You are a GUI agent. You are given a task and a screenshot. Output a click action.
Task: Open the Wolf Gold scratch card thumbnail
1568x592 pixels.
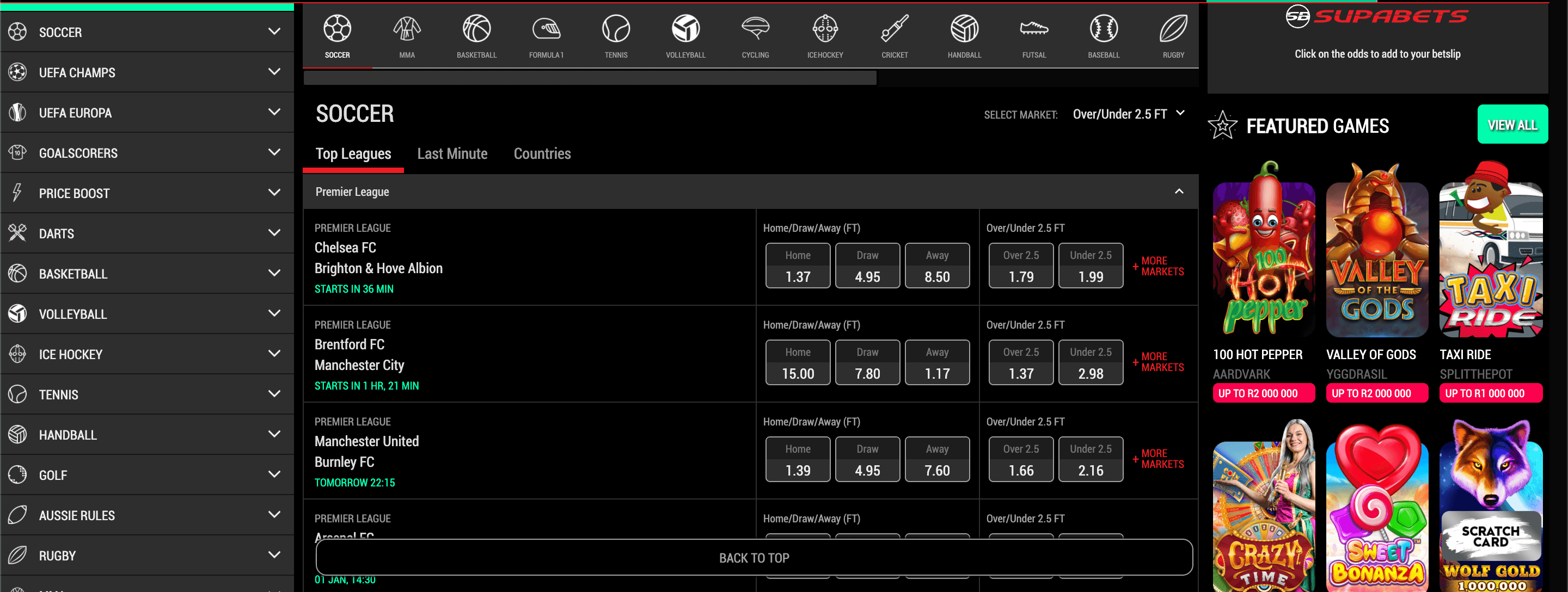pyautogui.click(x=1491, y=506)
